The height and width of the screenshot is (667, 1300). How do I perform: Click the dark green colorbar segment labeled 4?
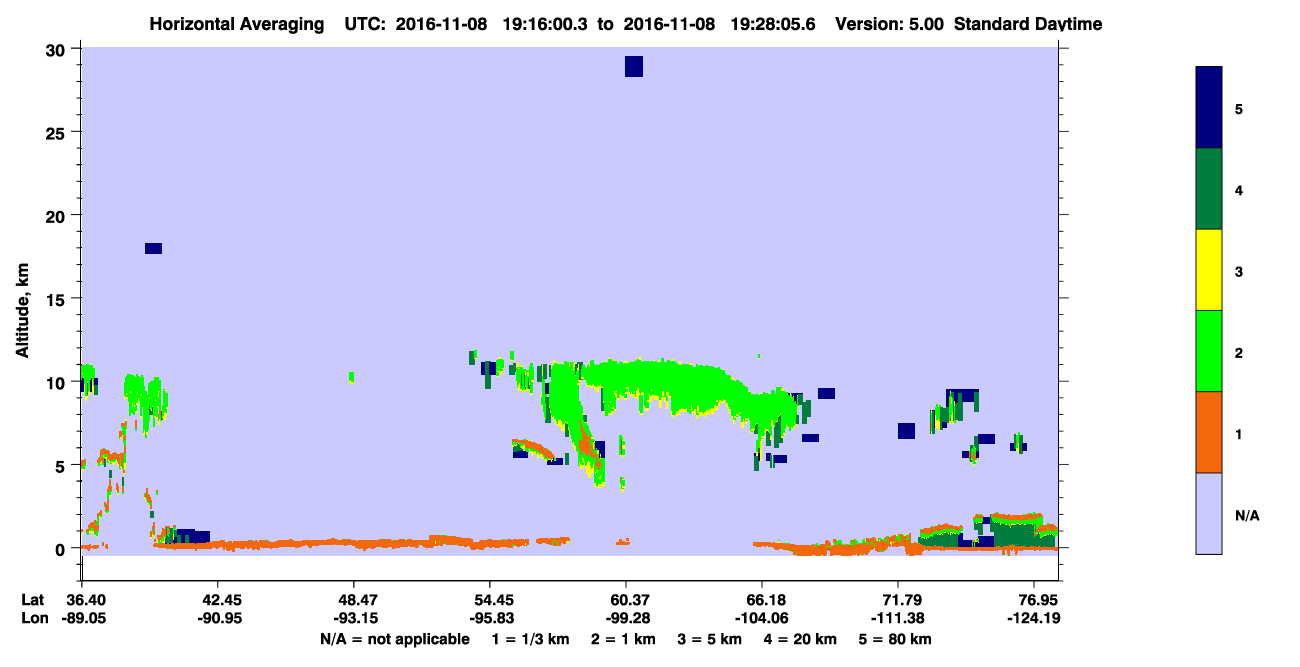tap(1209, 189)
